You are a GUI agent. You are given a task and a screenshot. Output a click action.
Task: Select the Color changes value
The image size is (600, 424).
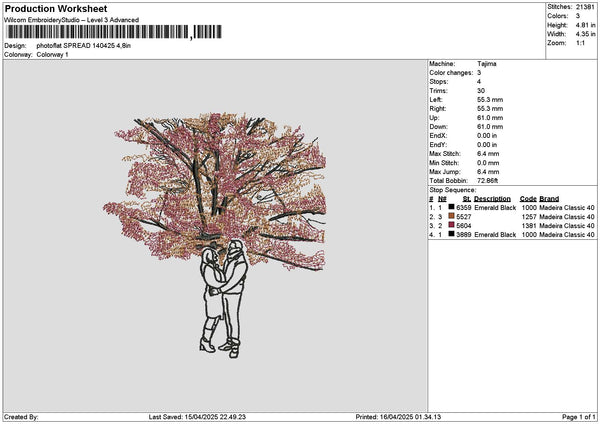tap(479, 73)
